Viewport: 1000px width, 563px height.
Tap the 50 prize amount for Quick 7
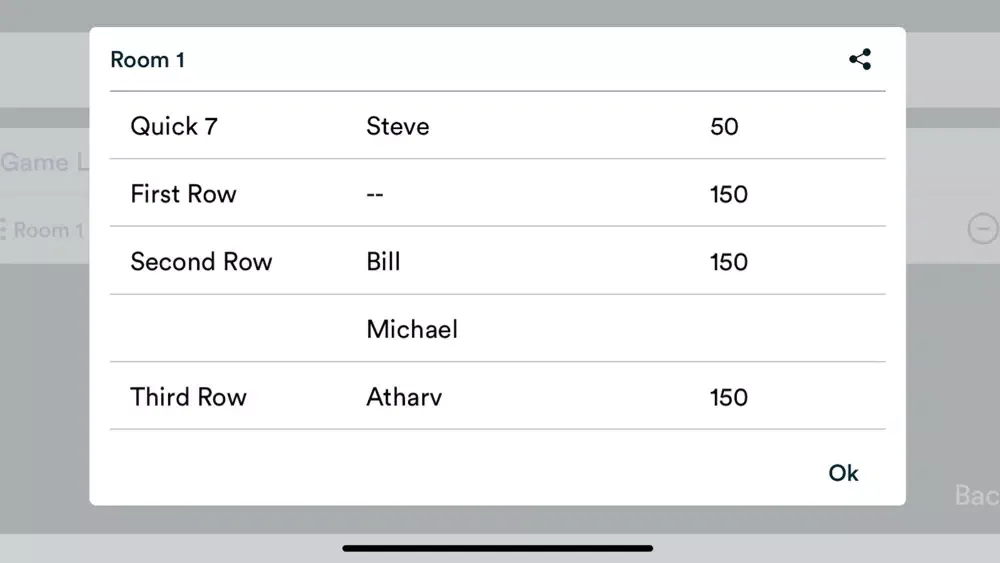(x=724, y=127)
